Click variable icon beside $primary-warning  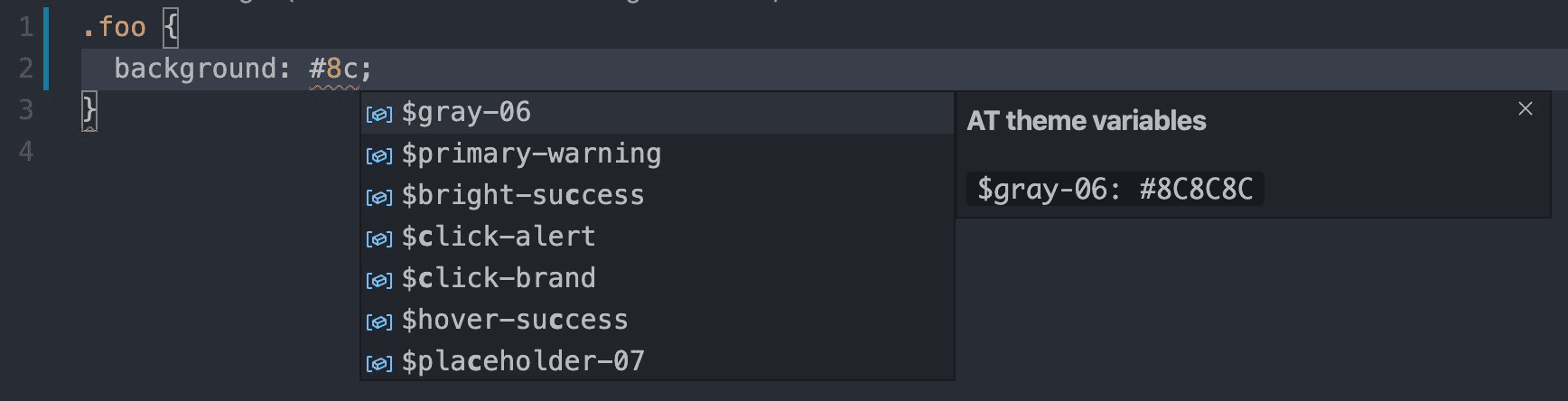[378, 155]
